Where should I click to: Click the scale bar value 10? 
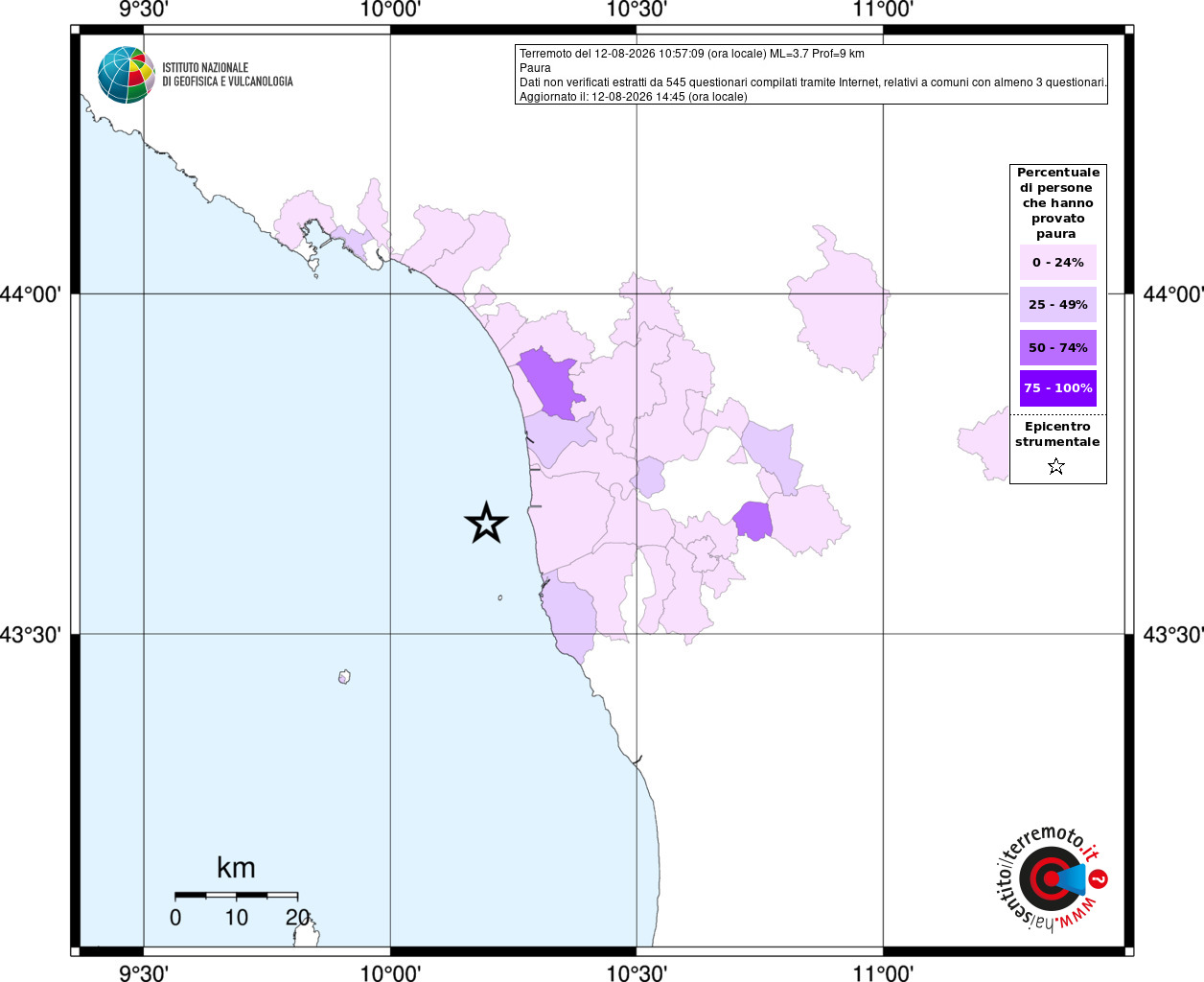coord(236,918)
